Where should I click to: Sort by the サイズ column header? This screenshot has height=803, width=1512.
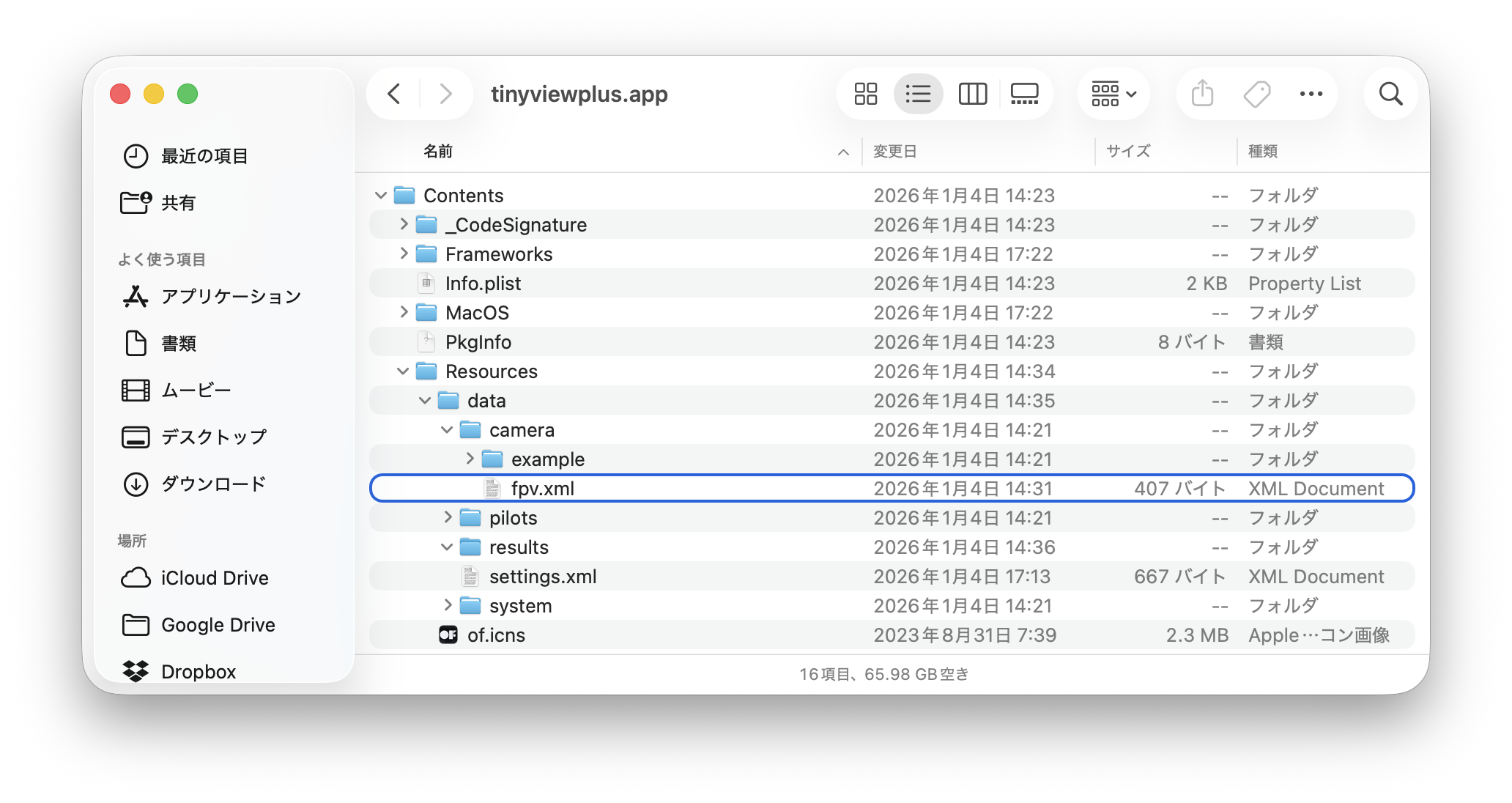tap(1128, 152)
